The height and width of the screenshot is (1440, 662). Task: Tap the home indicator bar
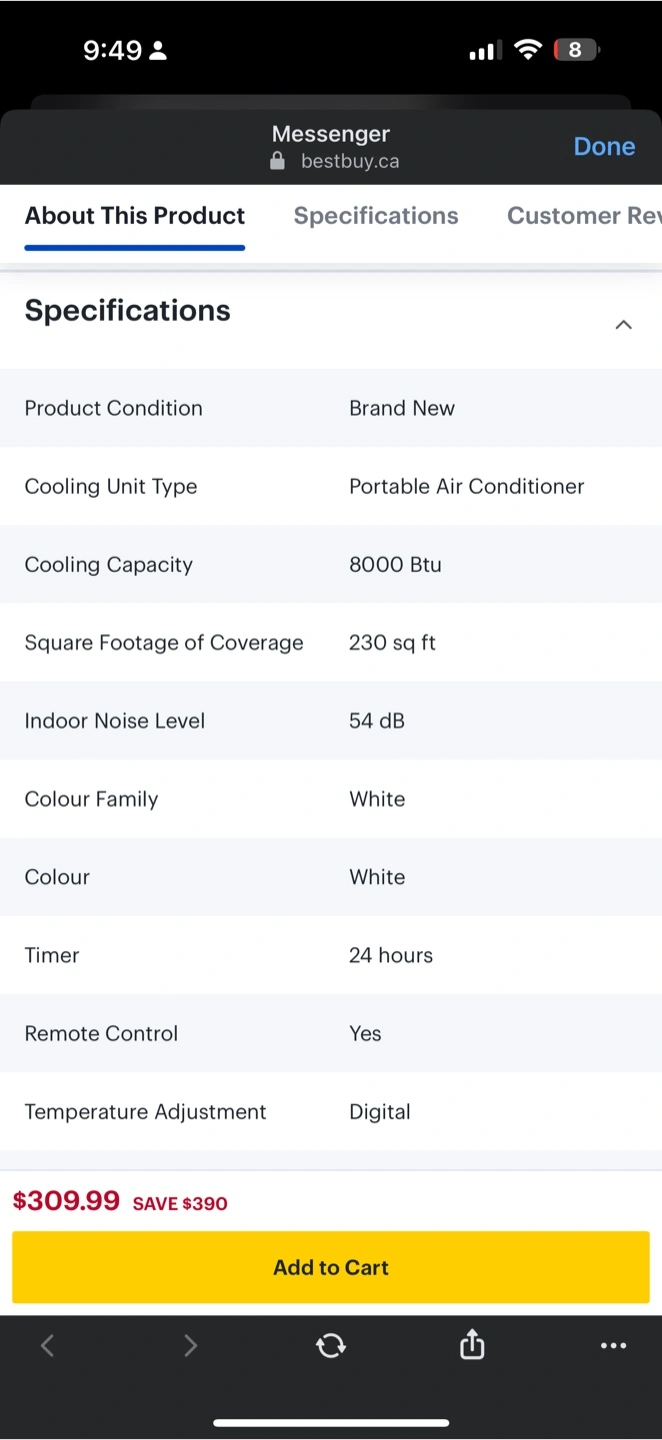click(x=331, y=1422)
